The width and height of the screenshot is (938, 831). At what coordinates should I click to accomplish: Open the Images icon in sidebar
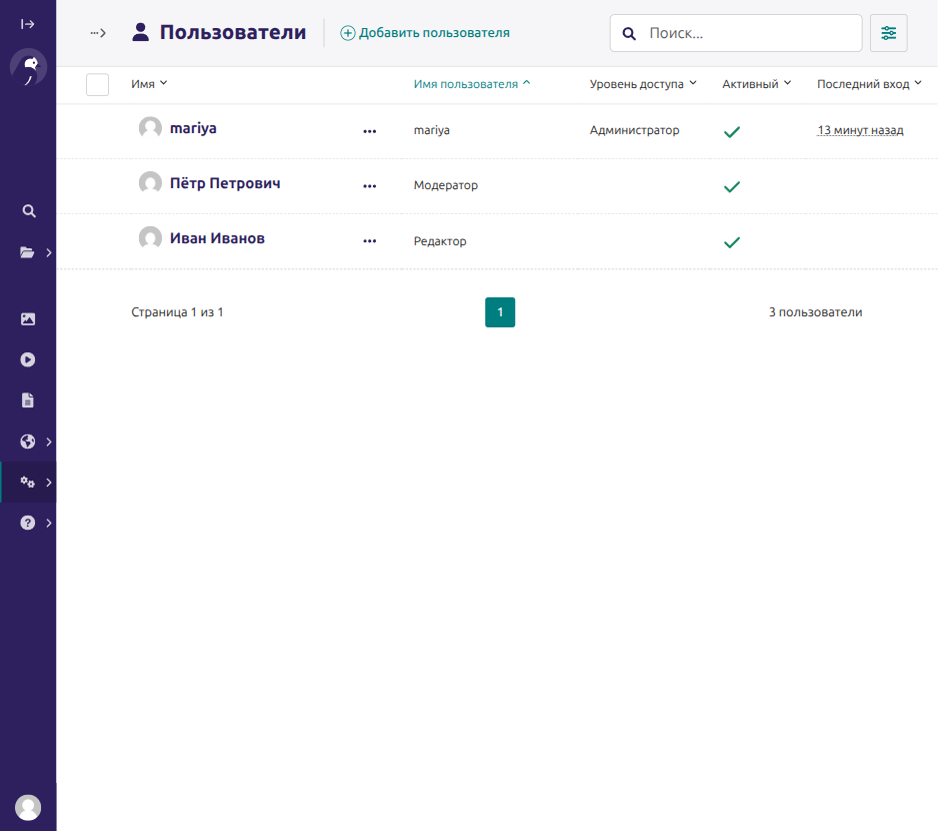pos(28,319)
